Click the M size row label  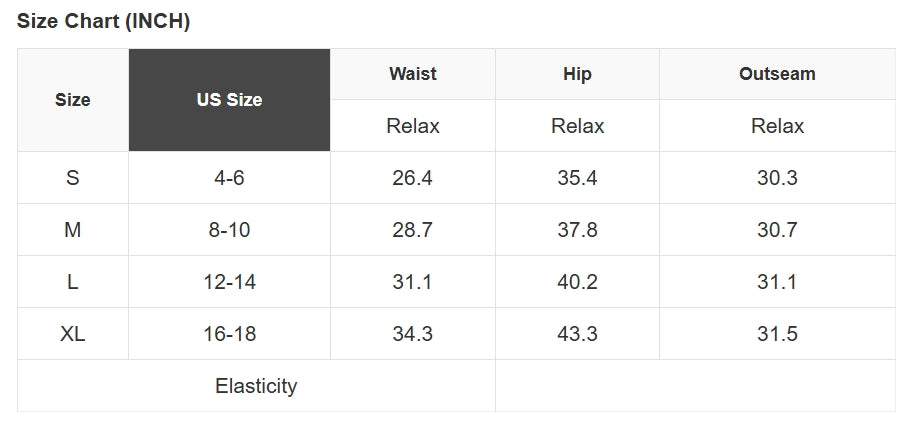[73, 230]
